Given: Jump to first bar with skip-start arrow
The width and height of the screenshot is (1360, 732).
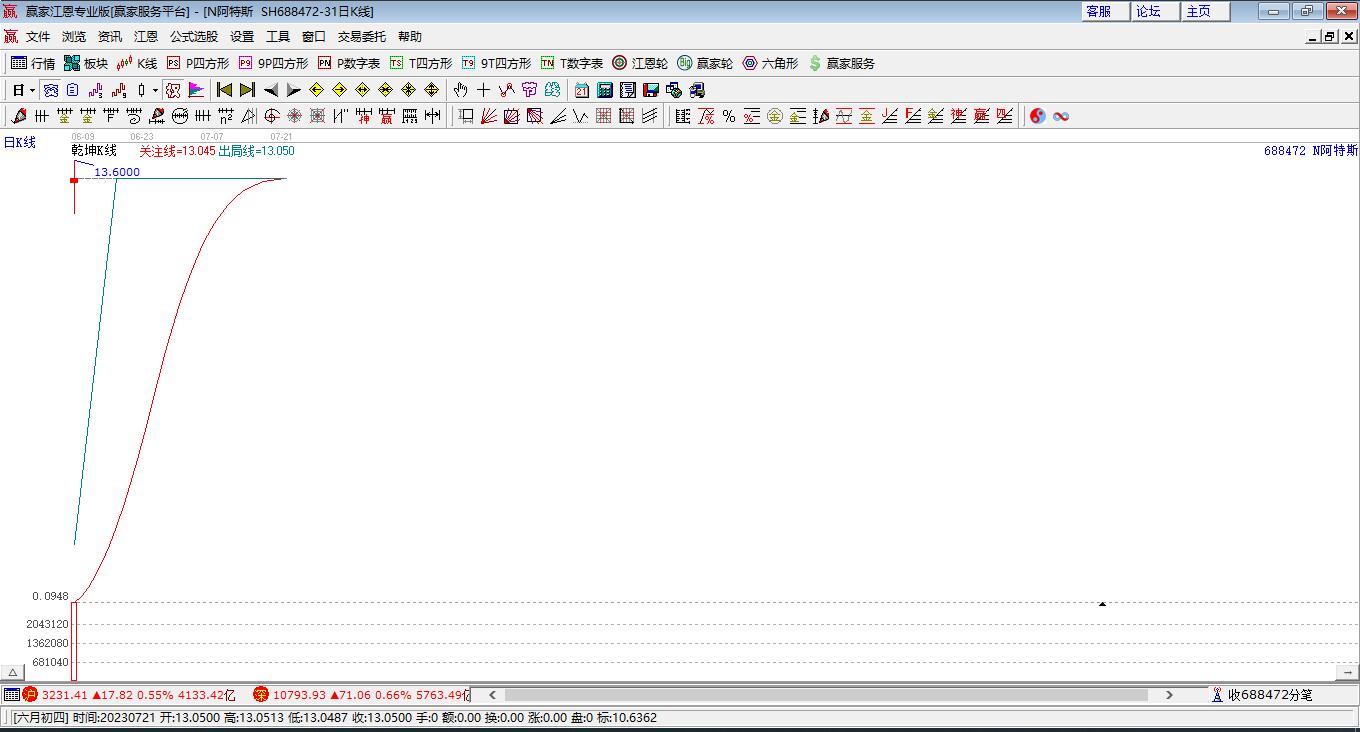Looking at the screenshot, I should click(x=224, y=90).
